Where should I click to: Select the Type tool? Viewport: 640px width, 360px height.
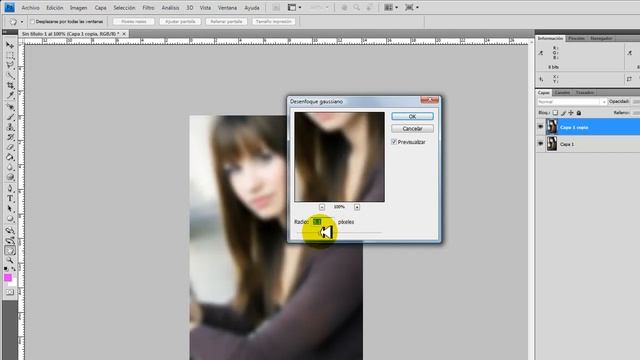point(10,199)
